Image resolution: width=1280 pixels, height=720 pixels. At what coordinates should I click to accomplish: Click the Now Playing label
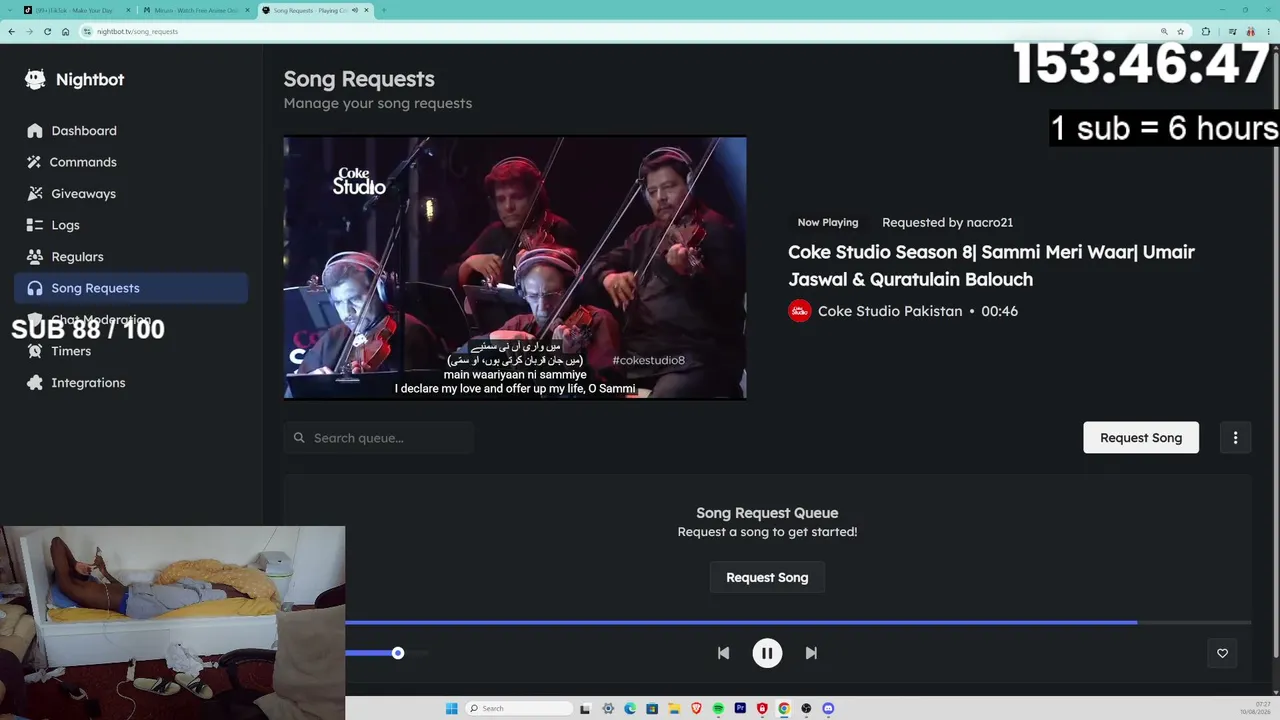coord(828,222)
